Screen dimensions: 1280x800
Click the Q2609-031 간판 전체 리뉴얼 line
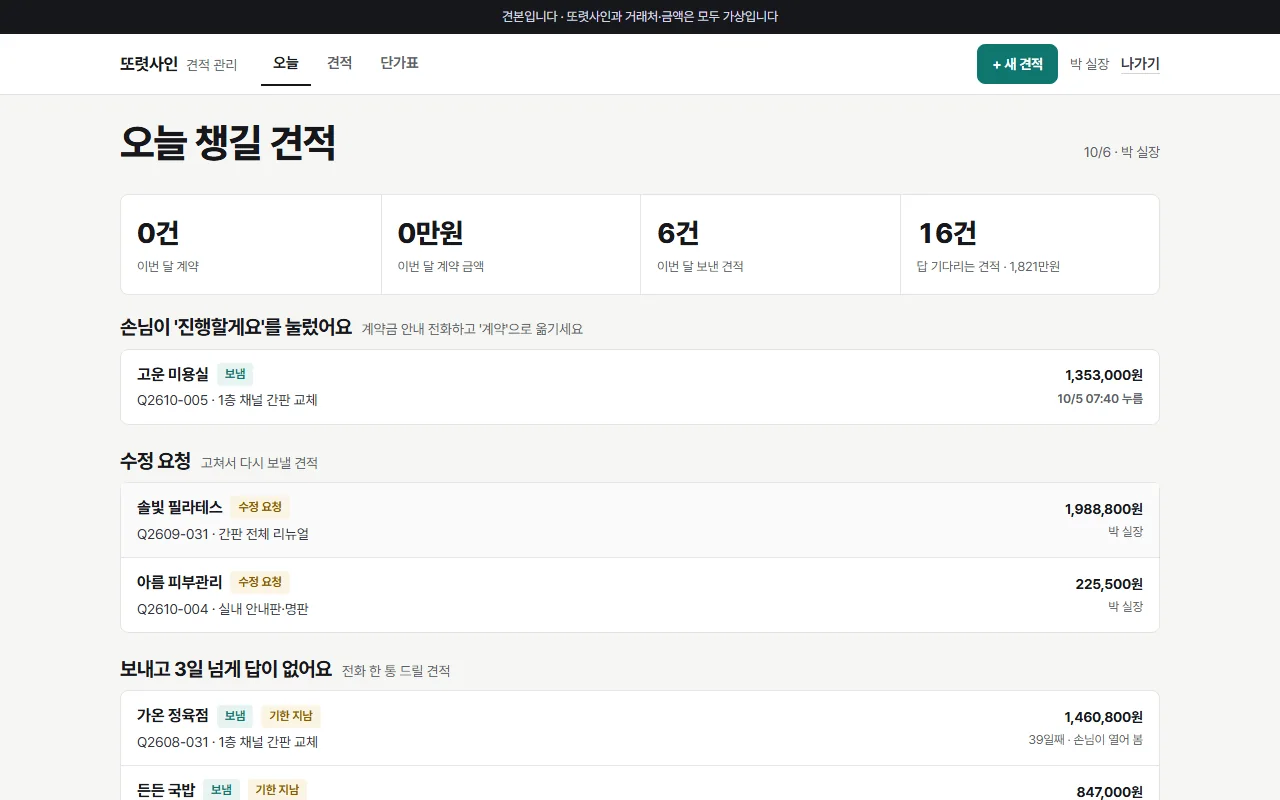tap(223, 534)
